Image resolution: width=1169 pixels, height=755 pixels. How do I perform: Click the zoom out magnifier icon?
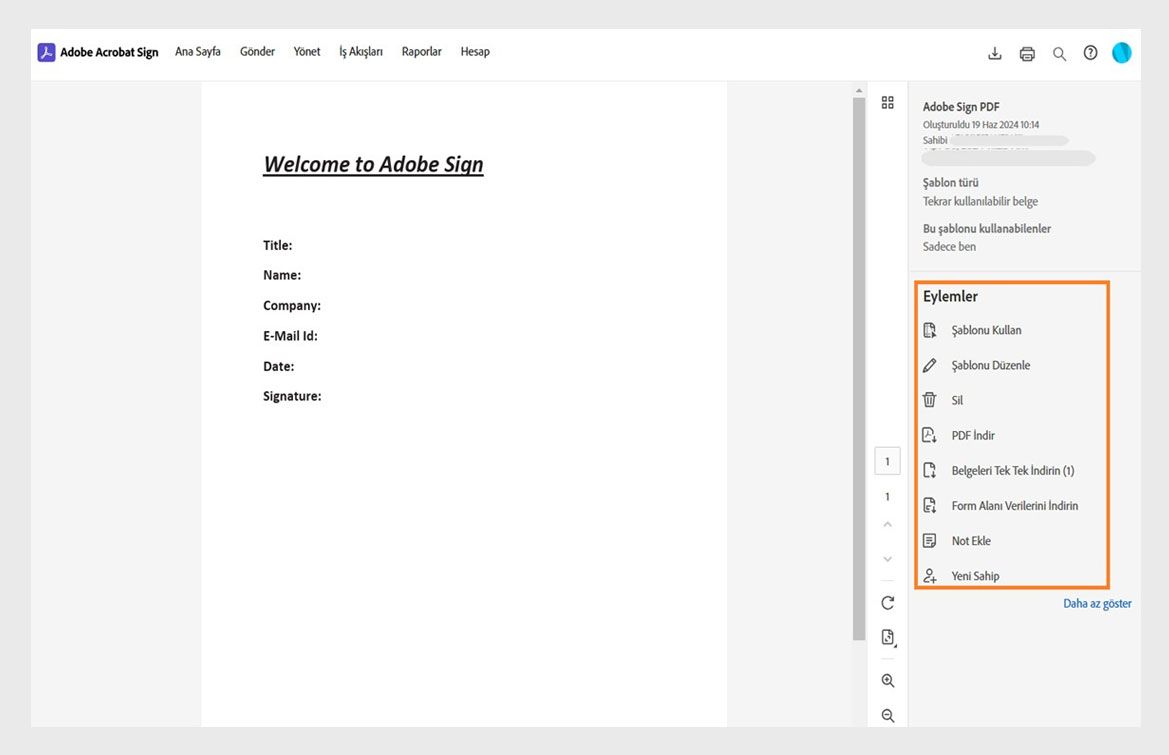887,715
